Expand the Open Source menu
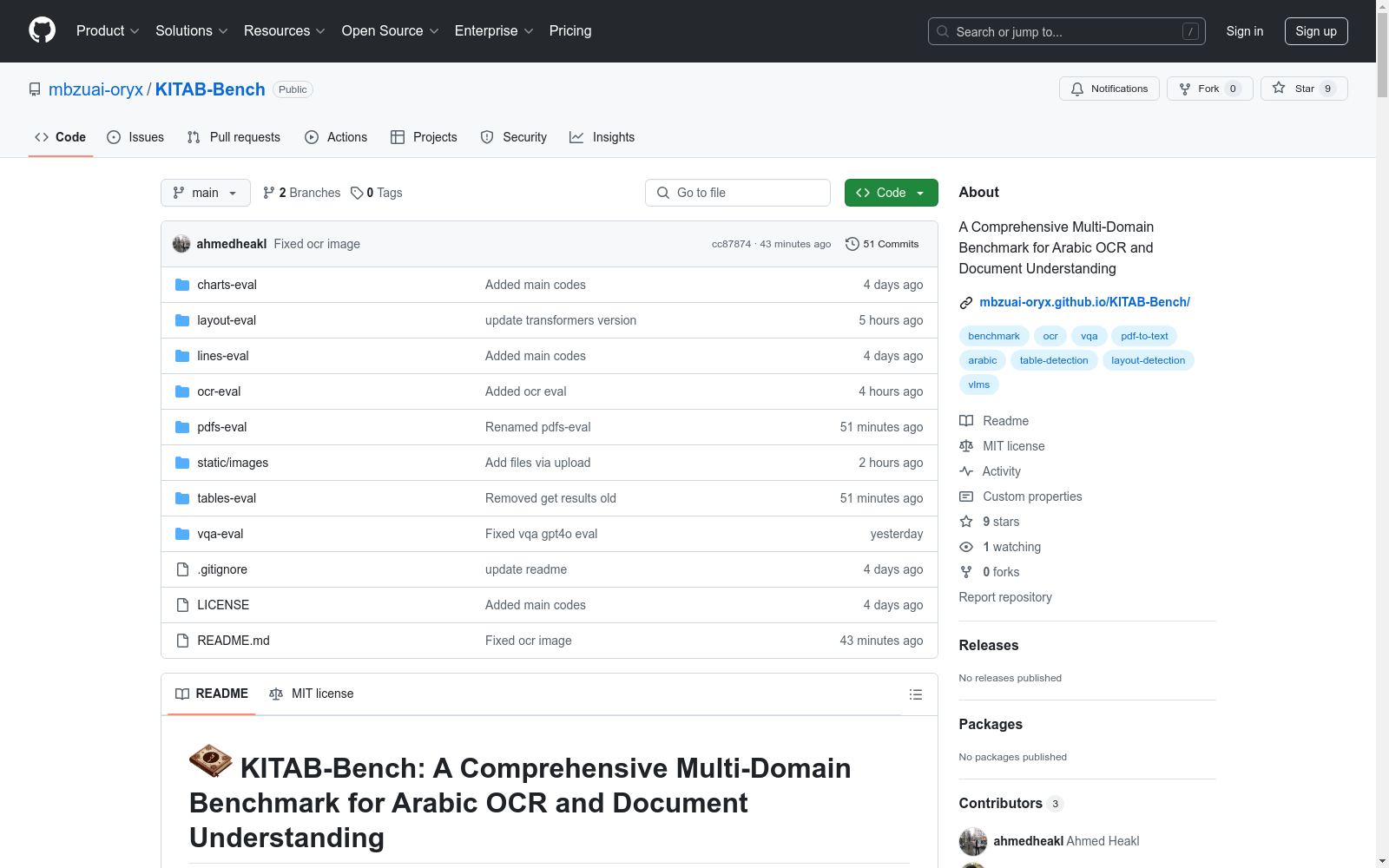Screen dimensions: 1389x868 click(391, 31)
